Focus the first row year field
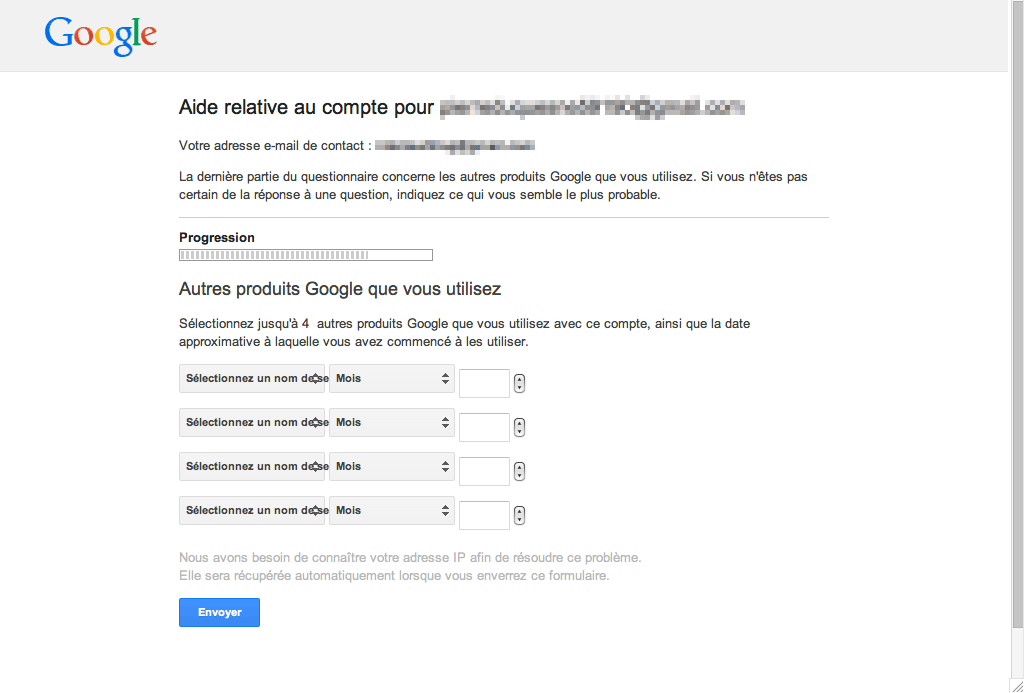This screenshot has height=693, width=1024. [x=485, y=383]
